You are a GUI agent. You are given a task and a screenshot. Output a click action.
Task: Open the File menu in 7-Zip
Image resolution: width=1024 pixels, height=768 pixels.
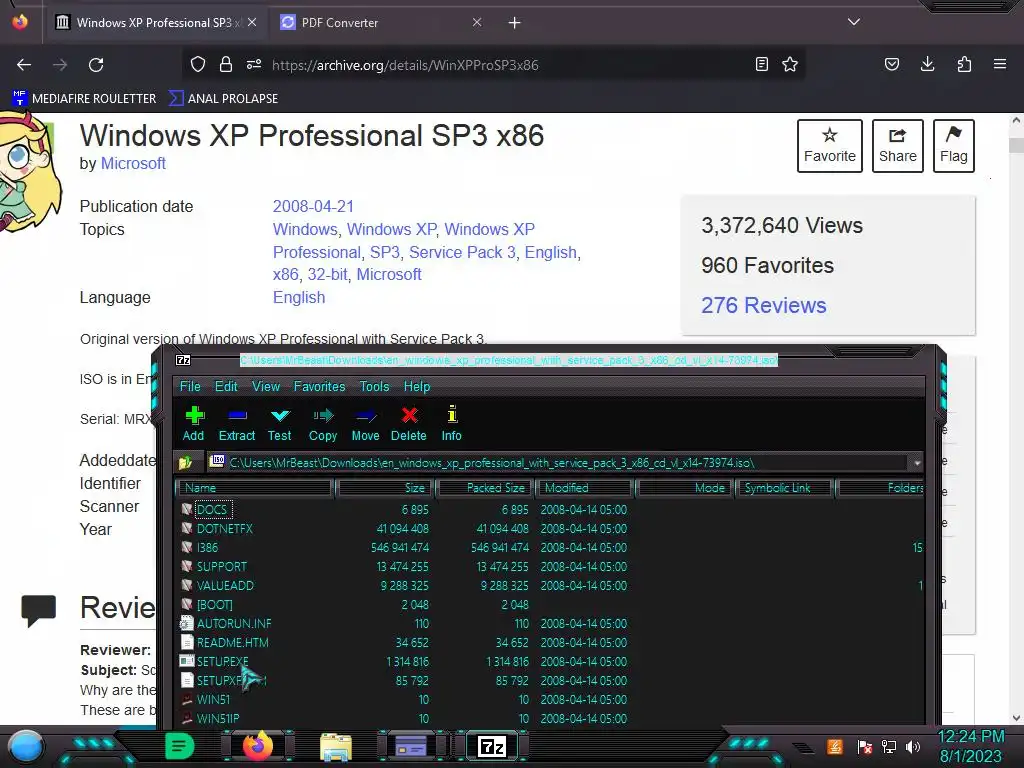coord(190,387)
